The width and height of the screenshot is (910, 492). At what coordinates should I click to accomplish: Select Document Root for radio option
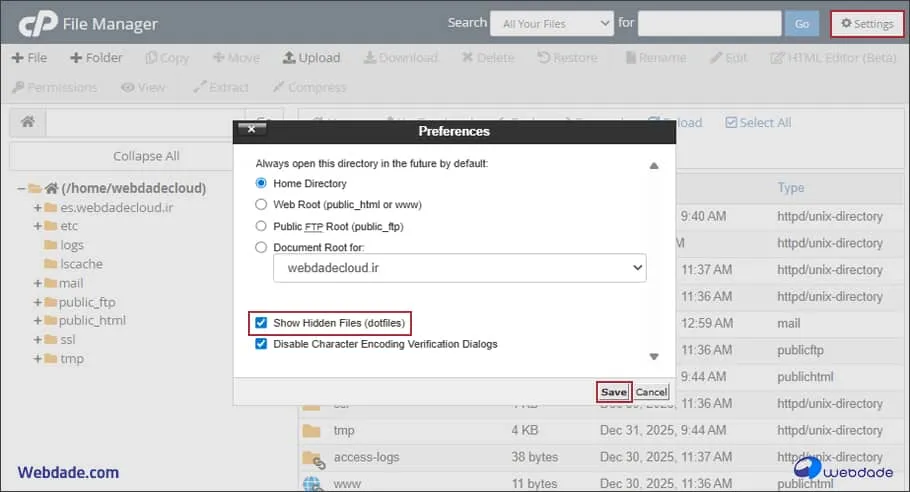point(261,247)
